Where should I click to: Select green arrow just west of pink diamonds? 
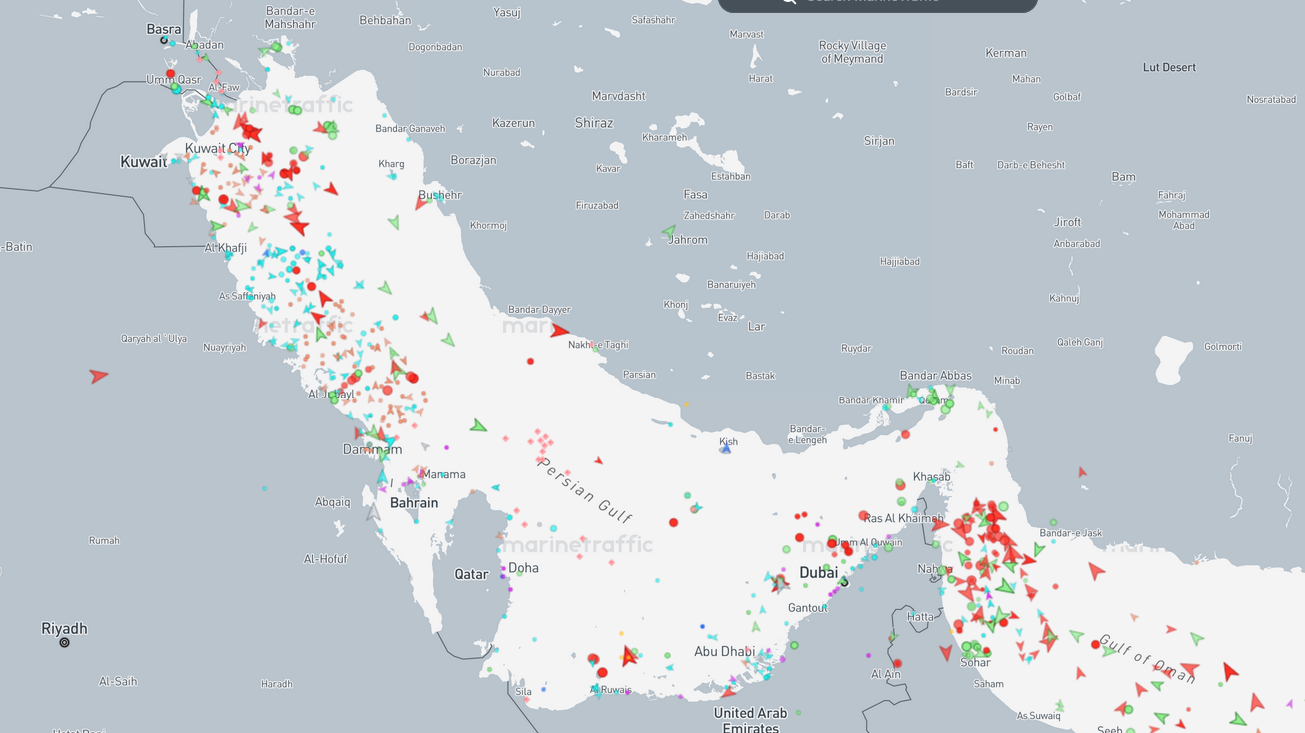(479, 426)
